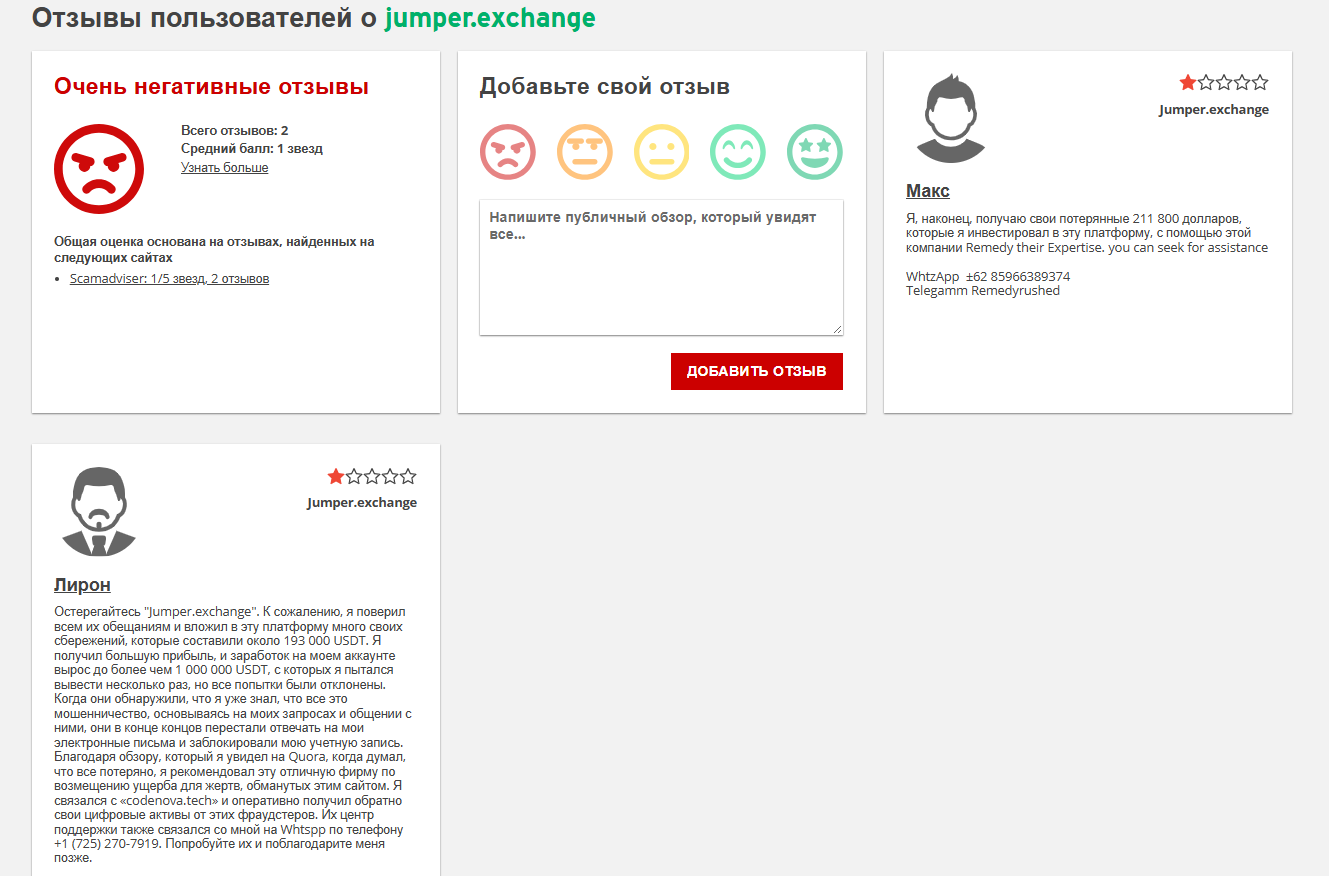Click the Общая оценка основана на отзывах text
The image size is (1329, 876).
214,249
